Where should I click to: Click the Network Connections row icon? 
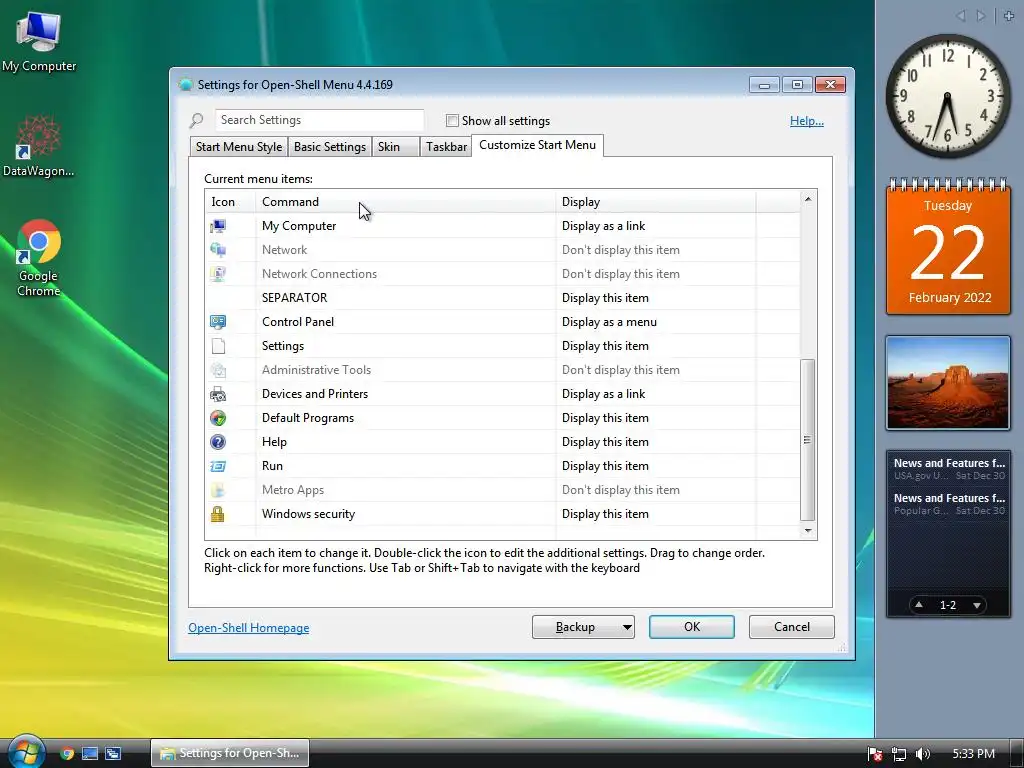218,274
